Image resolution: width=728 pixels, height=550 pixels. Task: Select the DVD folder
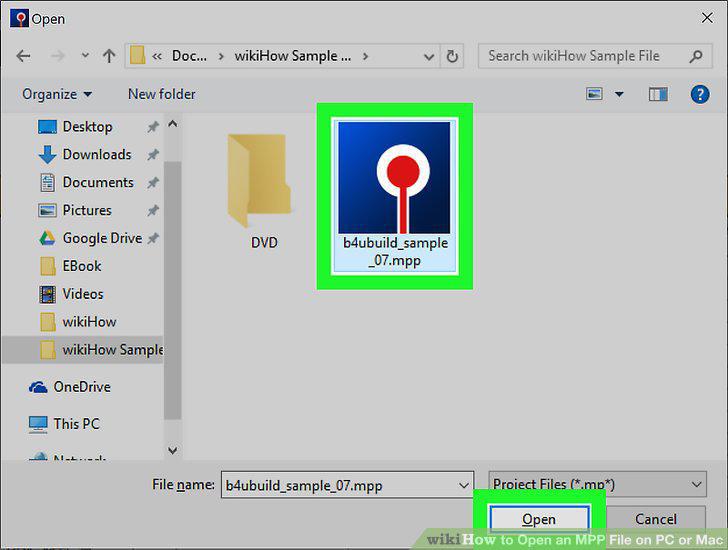pyautogui.click(x=261, y=191)
